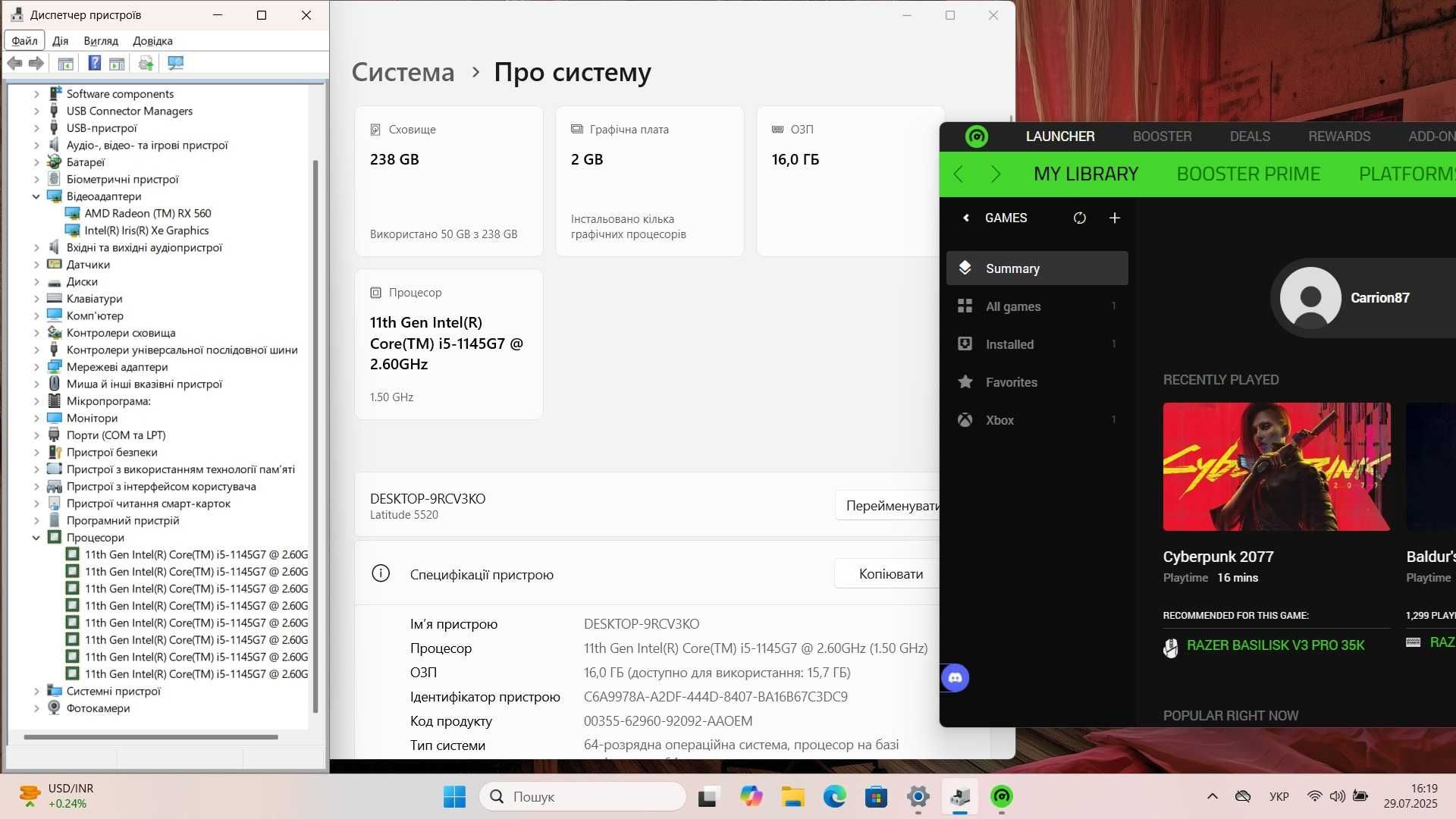Open File Explorer from taskbar
Viewport: 1456px width, 819px height.
coord(792,796)
